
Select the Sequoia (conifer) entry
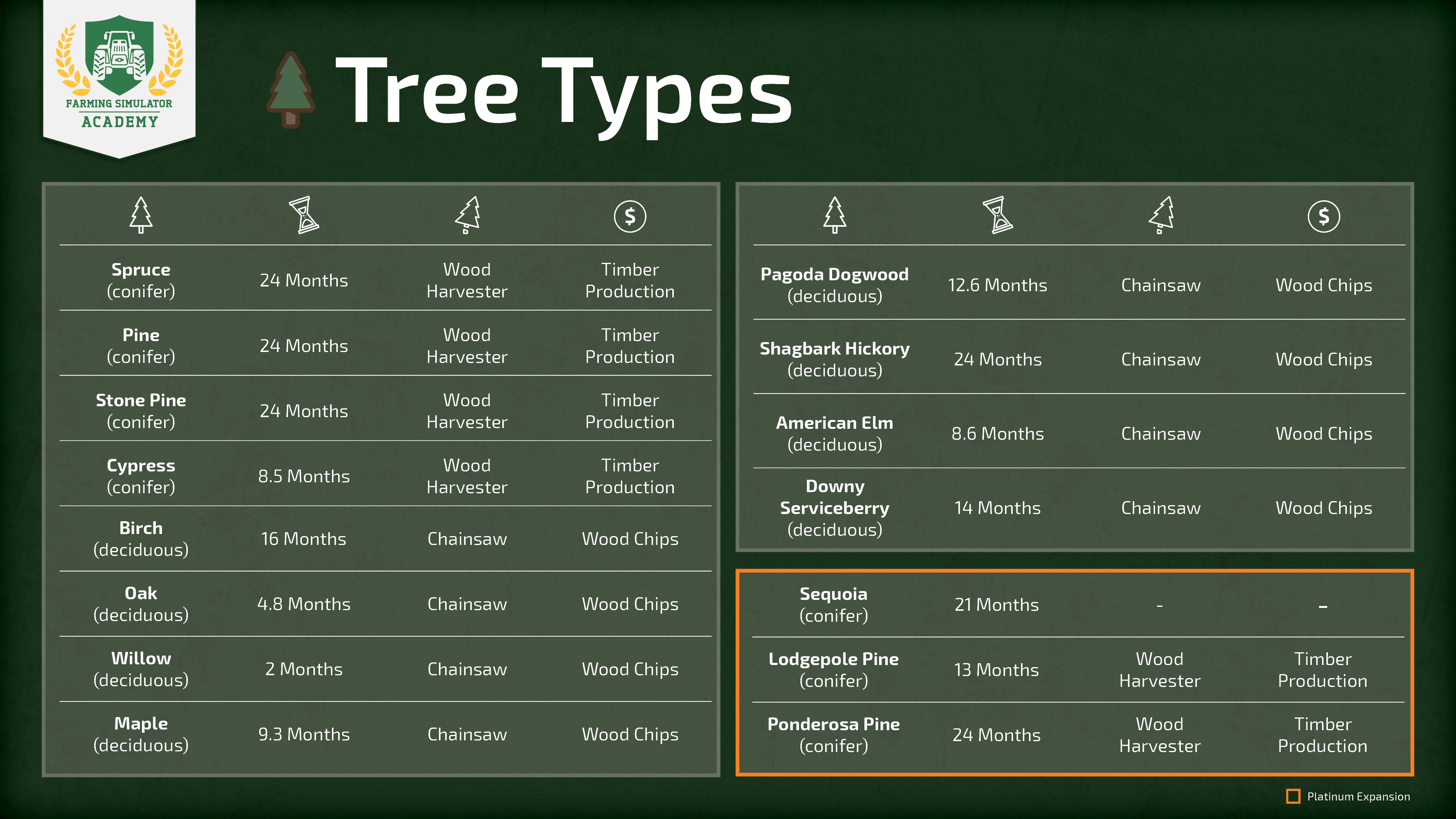[833, 604]
